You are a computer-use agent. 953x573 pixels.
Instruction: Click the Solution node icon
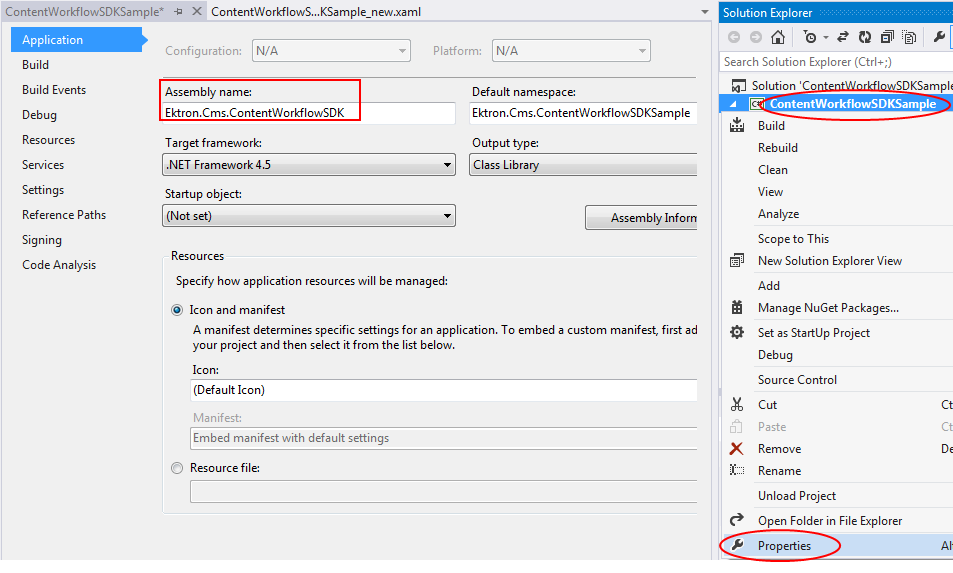pos(738,86)
